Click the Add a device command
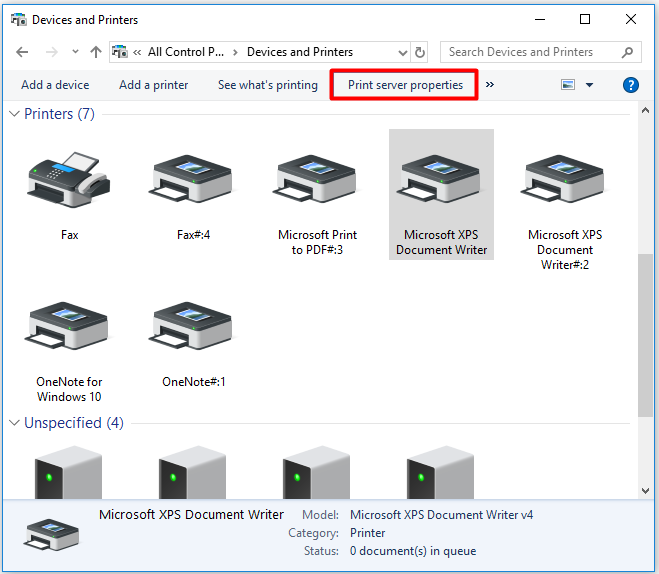The width and height of the screenshot is (659, 574). pyautogui.click(x=55, y=85)
